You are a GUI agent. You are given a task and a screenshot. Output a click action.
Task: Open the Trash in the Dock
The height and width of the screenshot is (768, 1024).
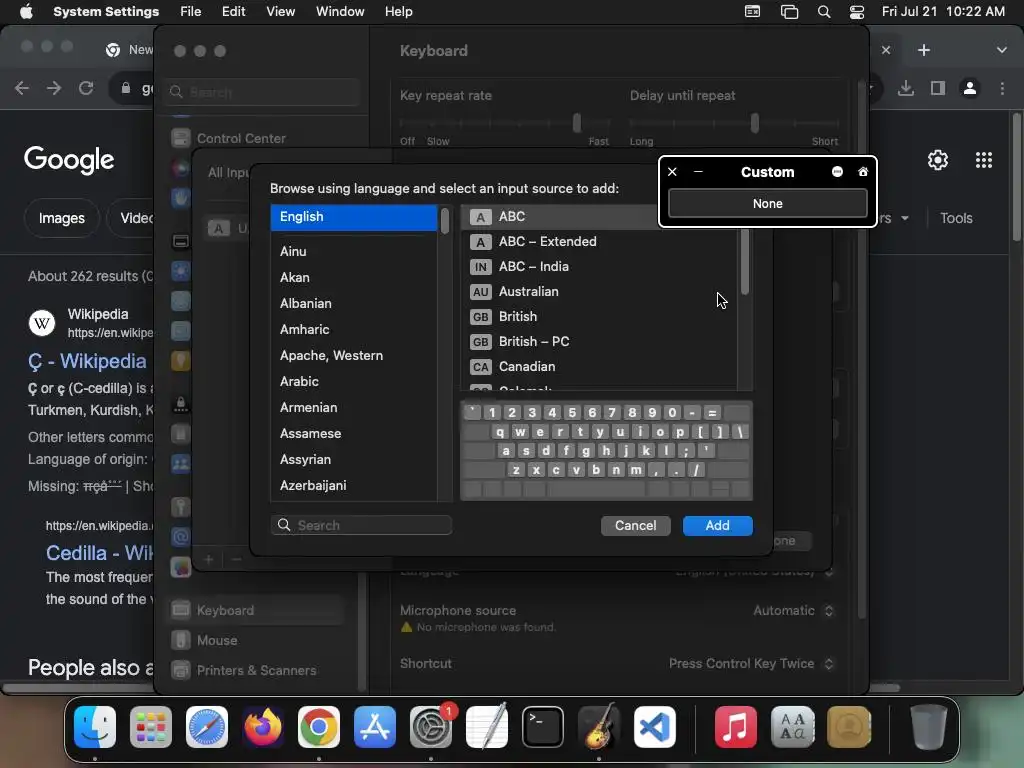click(x=929, y=727)
